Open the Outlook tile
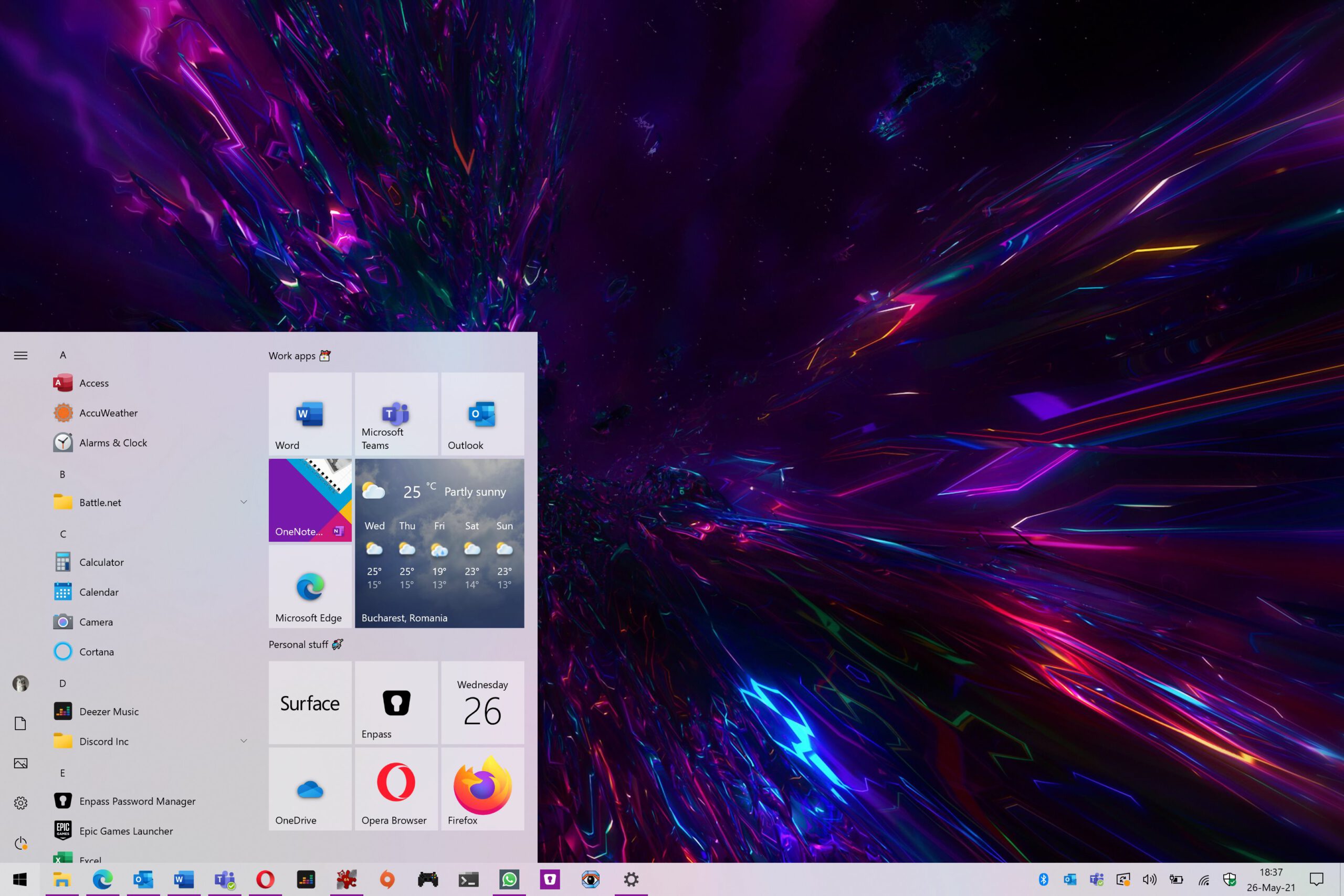 (x=482, y=414)
